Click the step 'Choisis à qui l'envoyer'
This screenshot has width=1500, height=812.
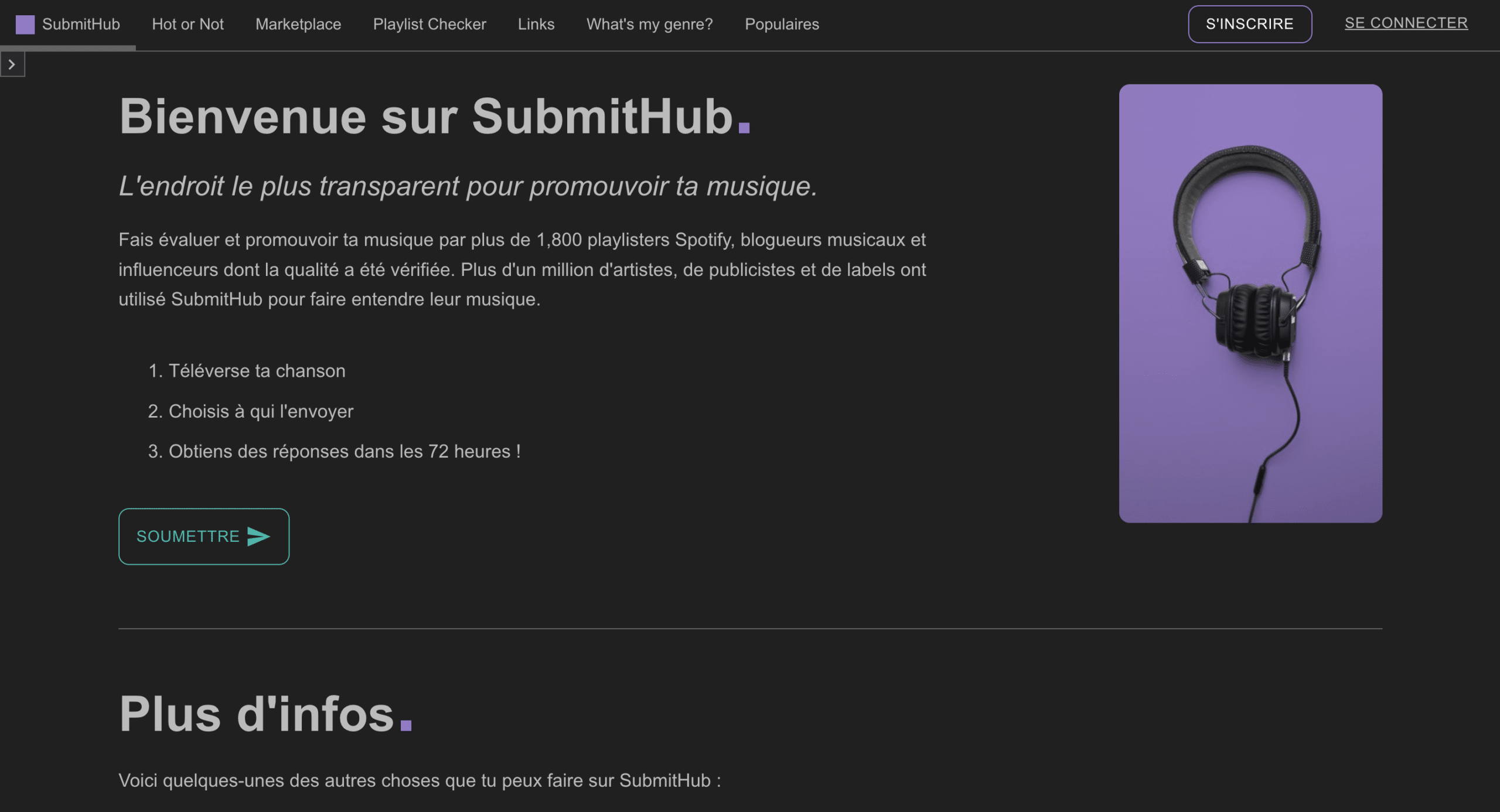point(261,412)
